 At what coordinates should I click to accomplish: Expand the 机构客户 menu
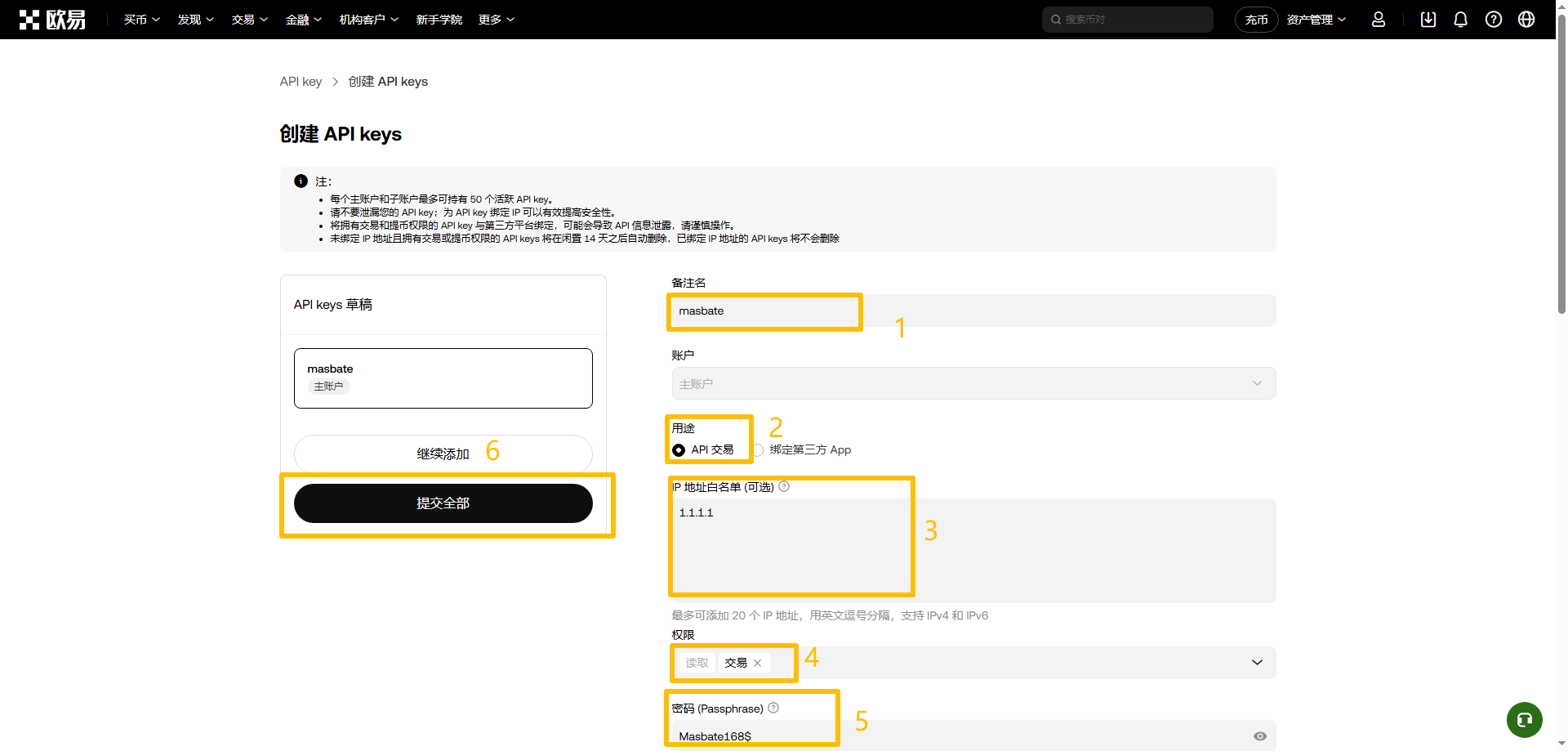pyautogui.click(x=369, y=20)
